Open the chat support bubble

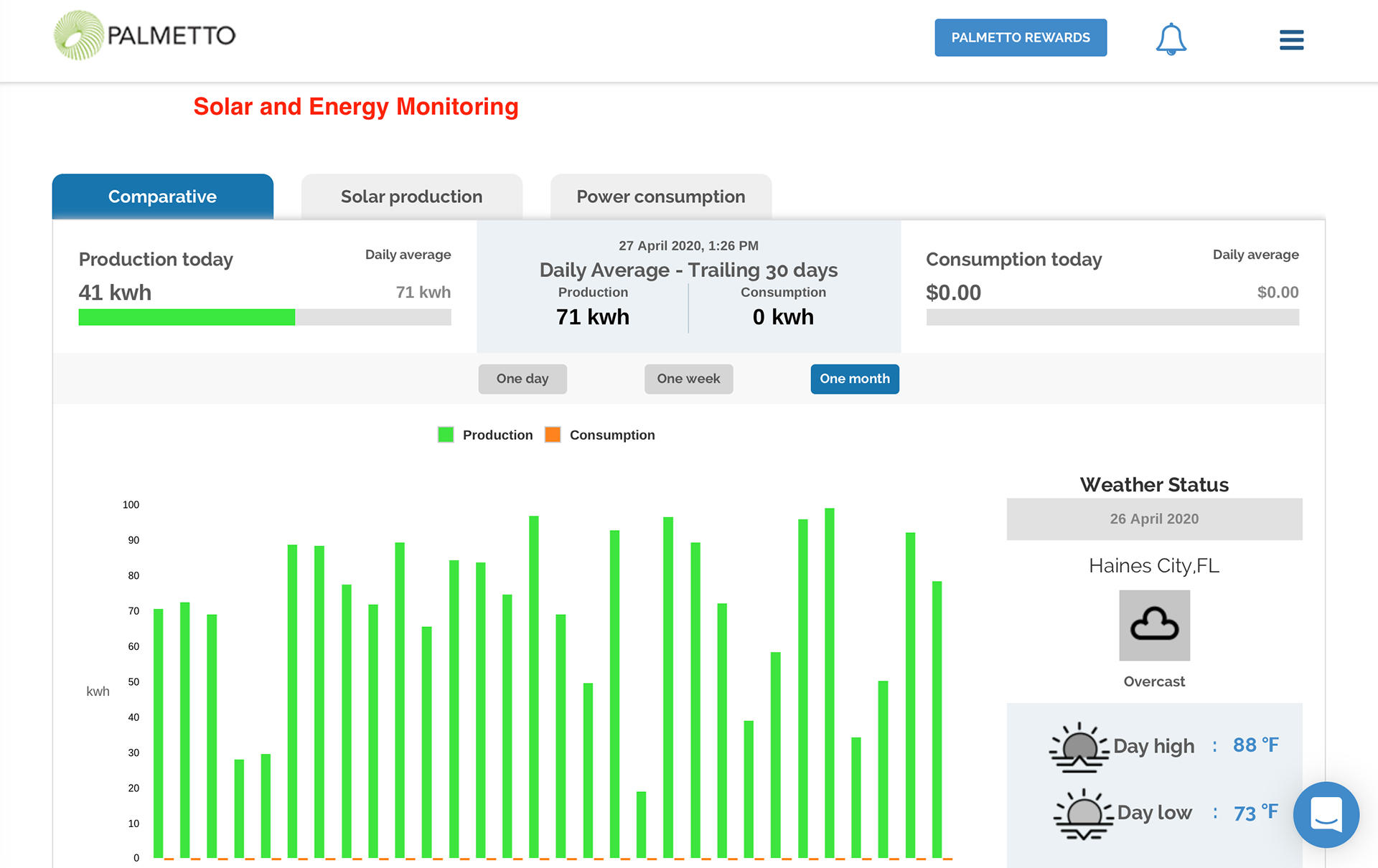(1326, 814)
